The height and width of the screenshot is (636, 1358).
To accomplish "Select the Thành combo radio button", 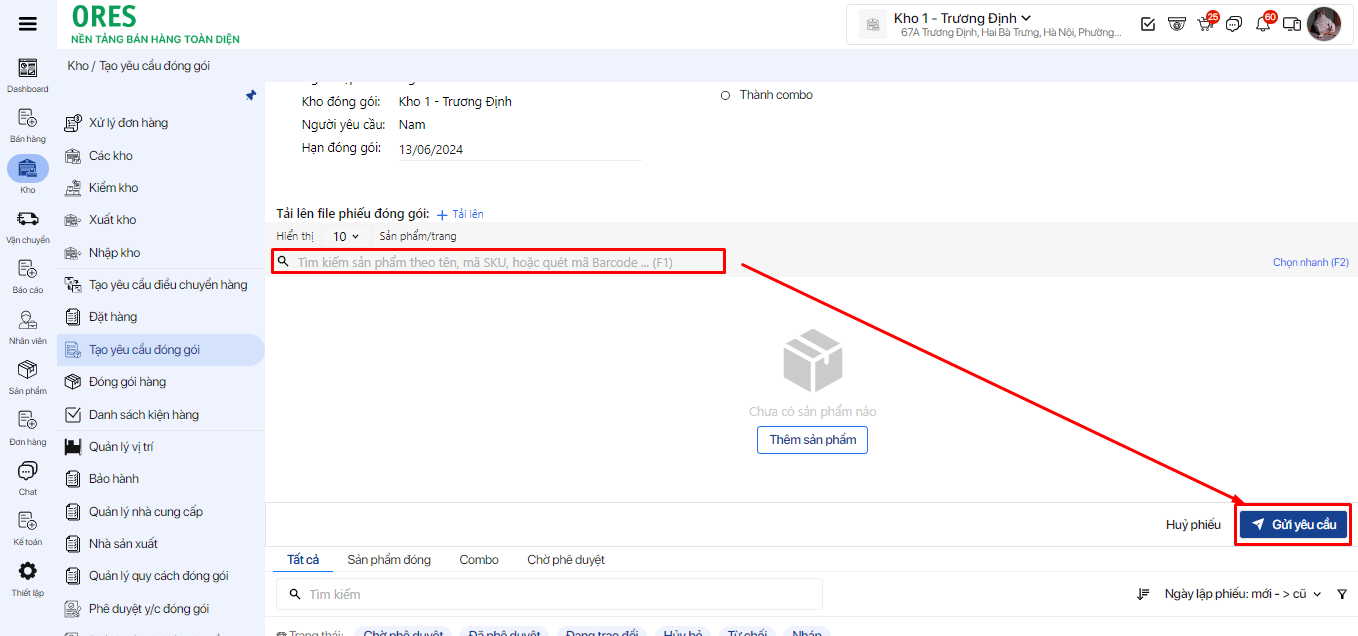I will (725, 96).
